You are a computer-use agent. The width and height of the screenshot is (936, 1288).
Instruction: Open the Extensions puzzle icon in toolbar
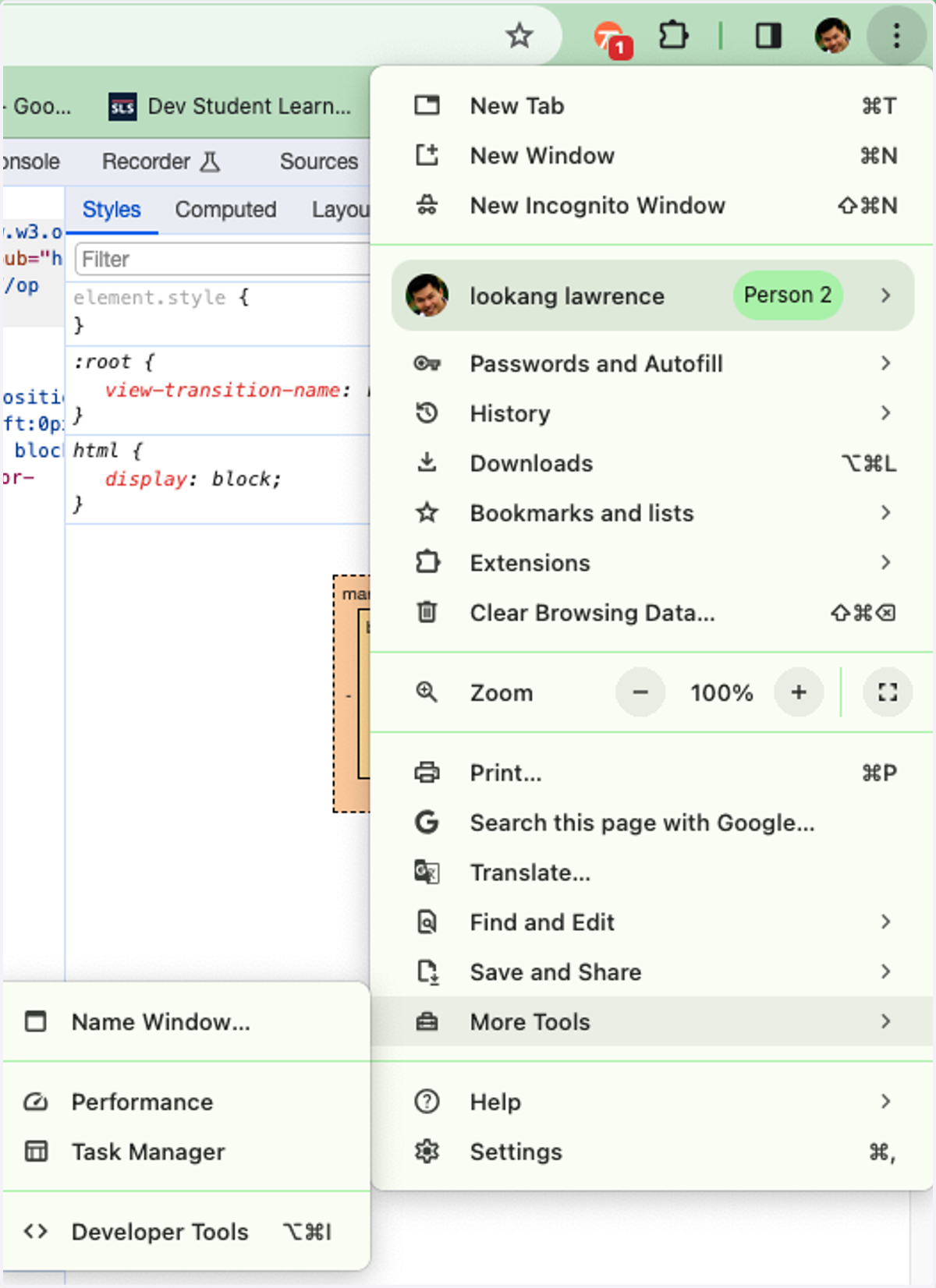click(673, 35)
